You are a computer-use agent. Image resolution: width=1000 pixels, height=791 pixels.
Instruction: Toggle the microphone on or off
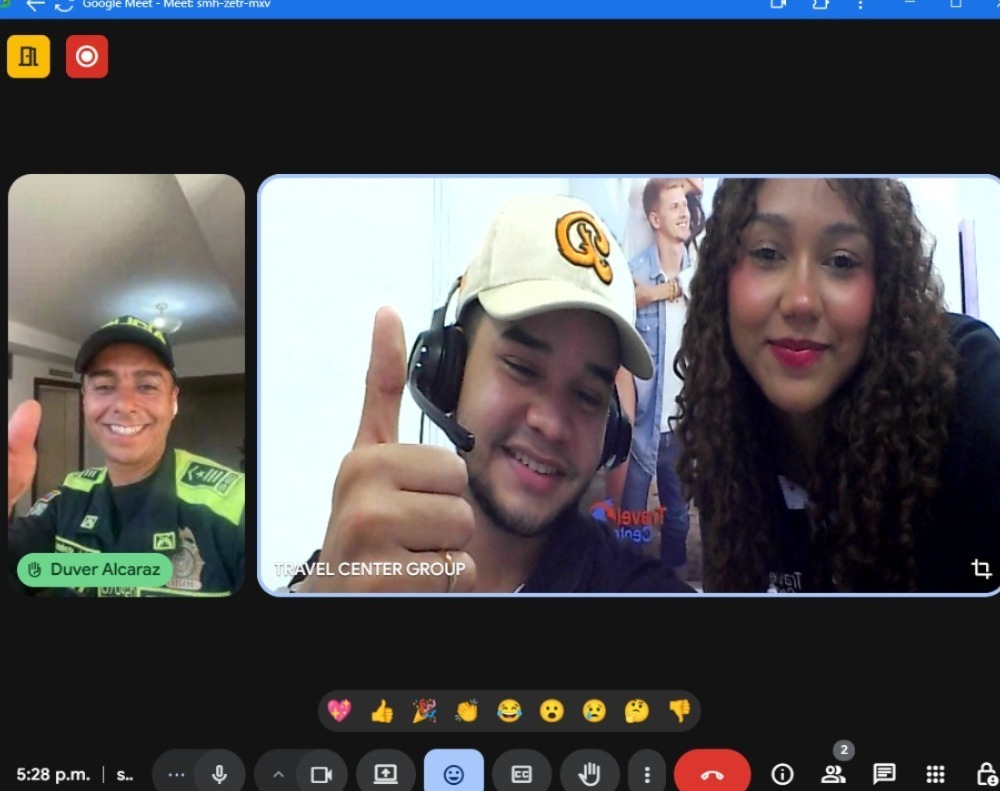pyautogui.click(x=220, y=774)
